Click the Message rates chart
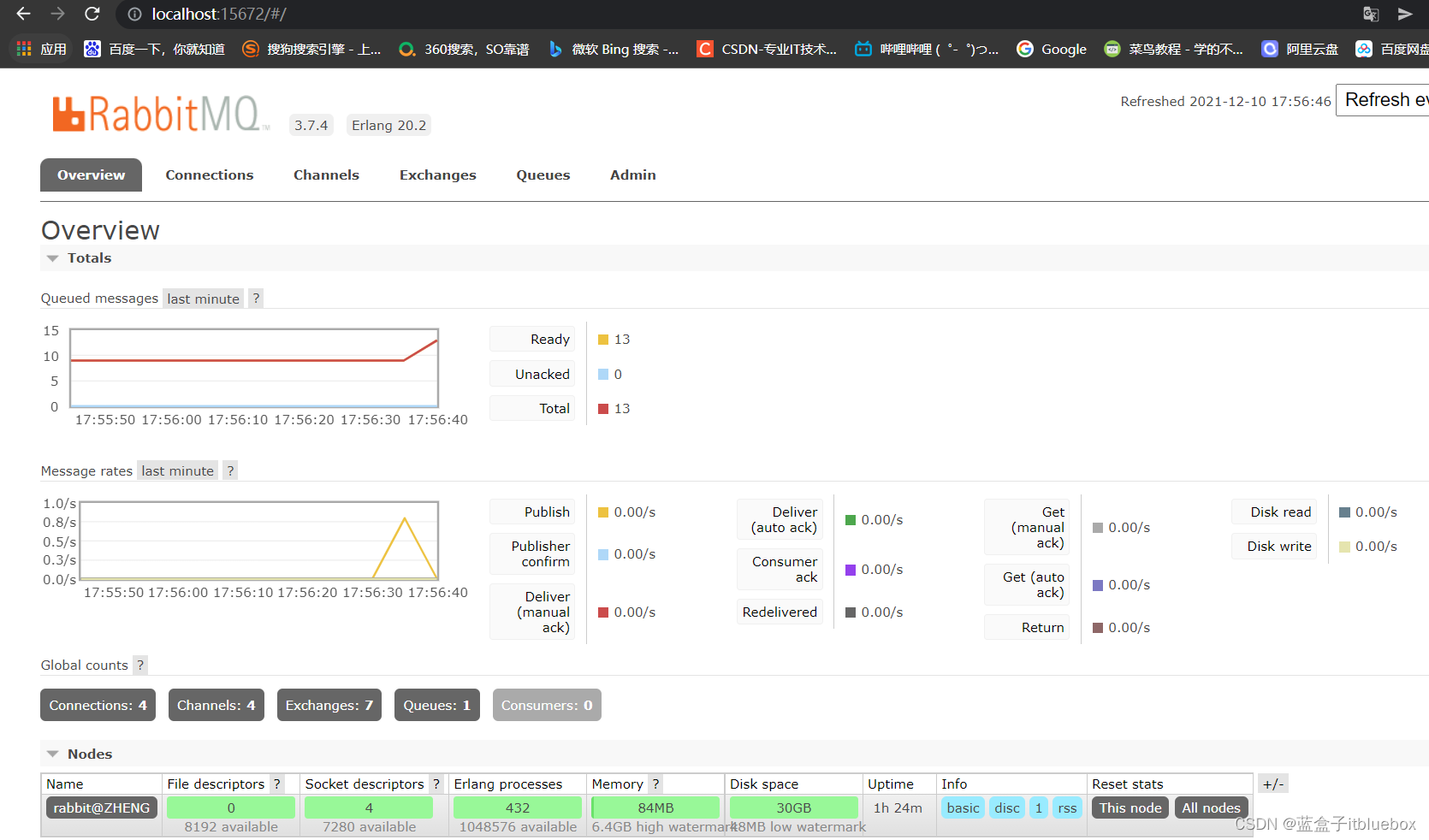This screenshot has width=1429, height=840. point(258,541)
